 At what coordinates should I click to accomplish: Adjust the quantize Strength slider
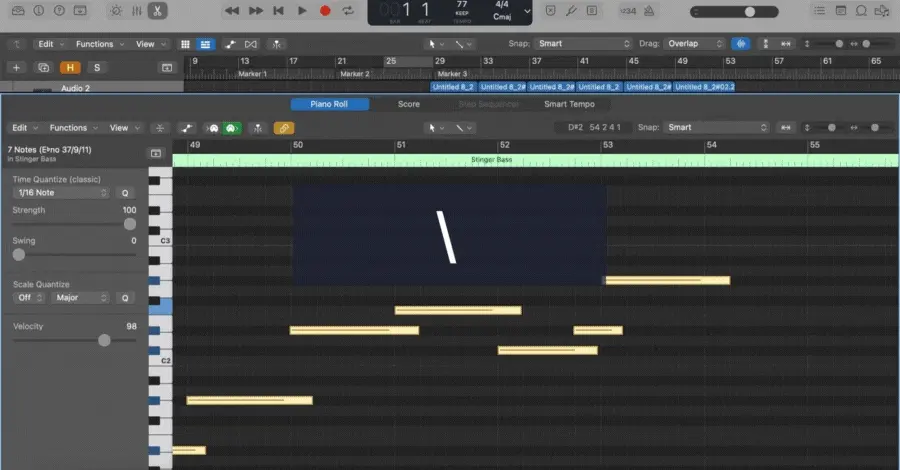tap(75, 224)
